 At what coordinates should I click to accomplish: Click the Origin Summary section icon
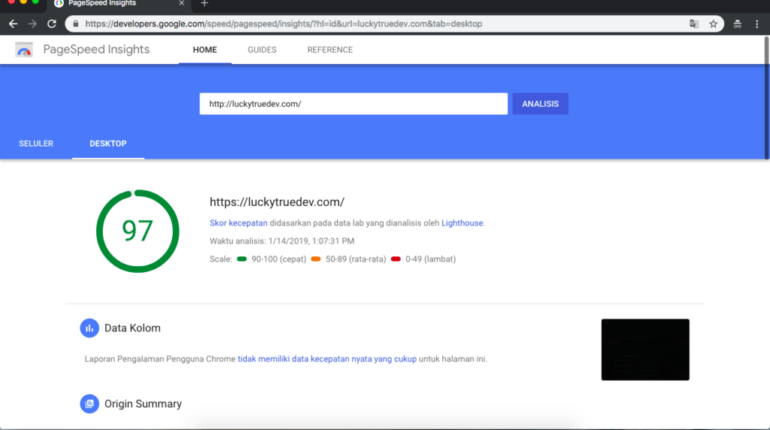[x=89, y=404]
